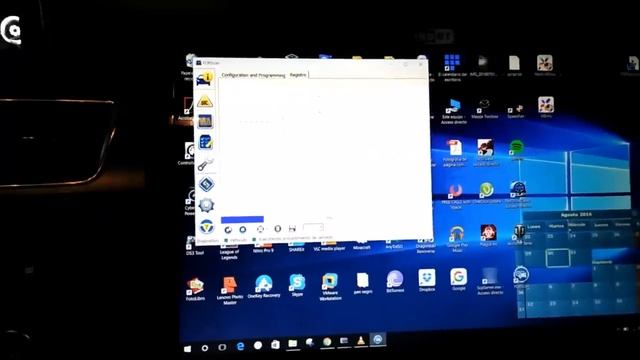Click the stop circle toolbar button
640x360 pixels.
click(x=278, y=229)
